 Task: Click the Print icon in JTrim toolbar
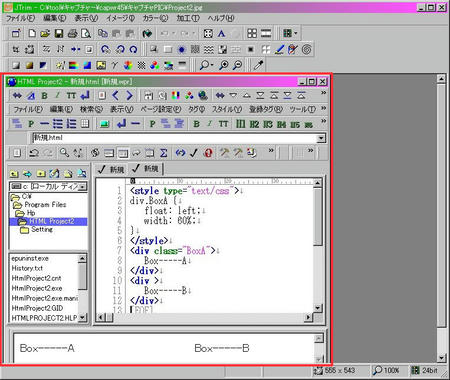pyautogui.click(x=72, y=33)
